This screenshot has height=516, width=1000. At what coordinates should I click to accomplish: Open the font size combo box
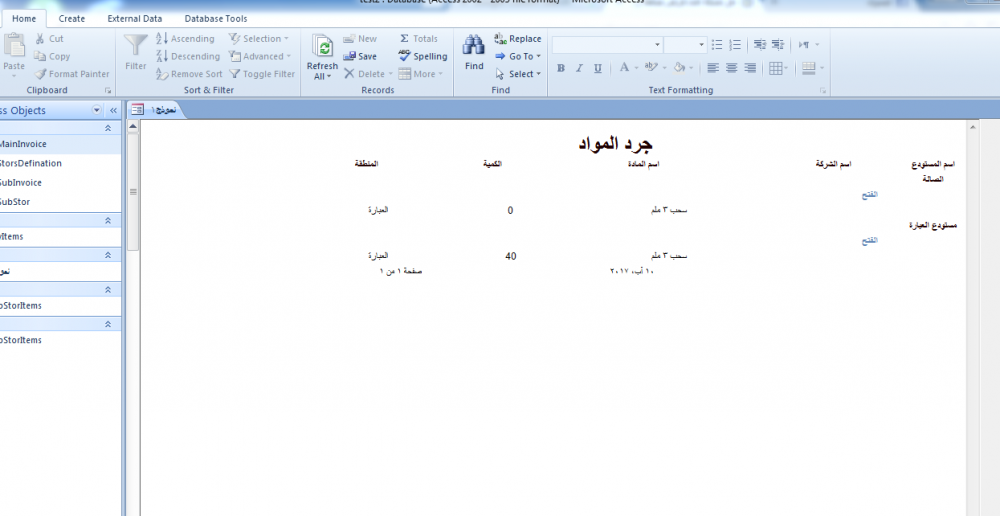(685, 45)
